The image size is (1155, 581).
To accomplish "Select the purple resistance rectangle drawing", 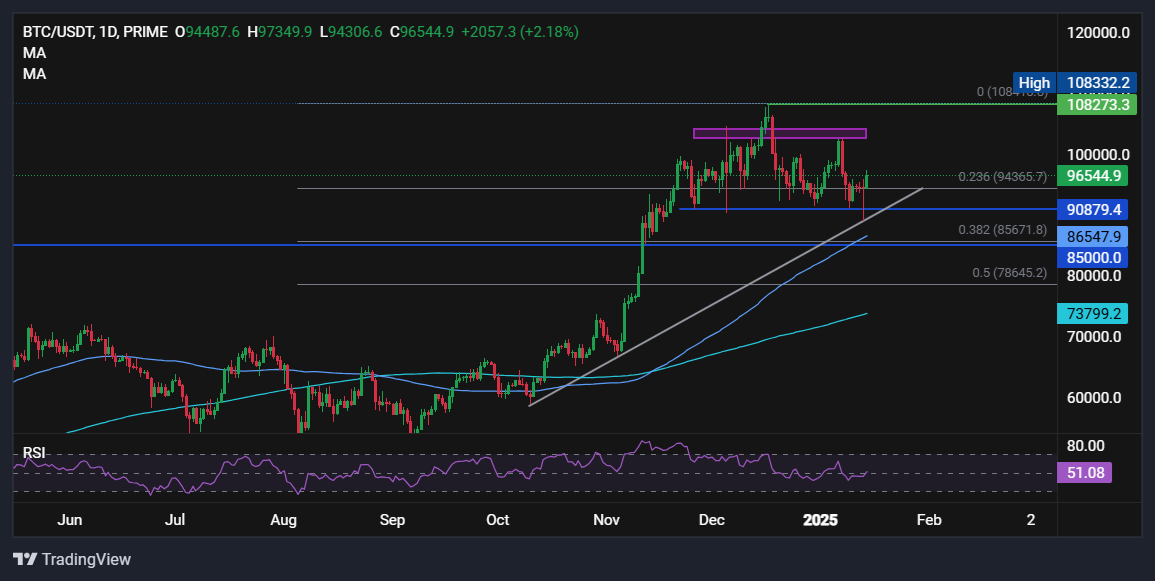I will pos(780,133).
